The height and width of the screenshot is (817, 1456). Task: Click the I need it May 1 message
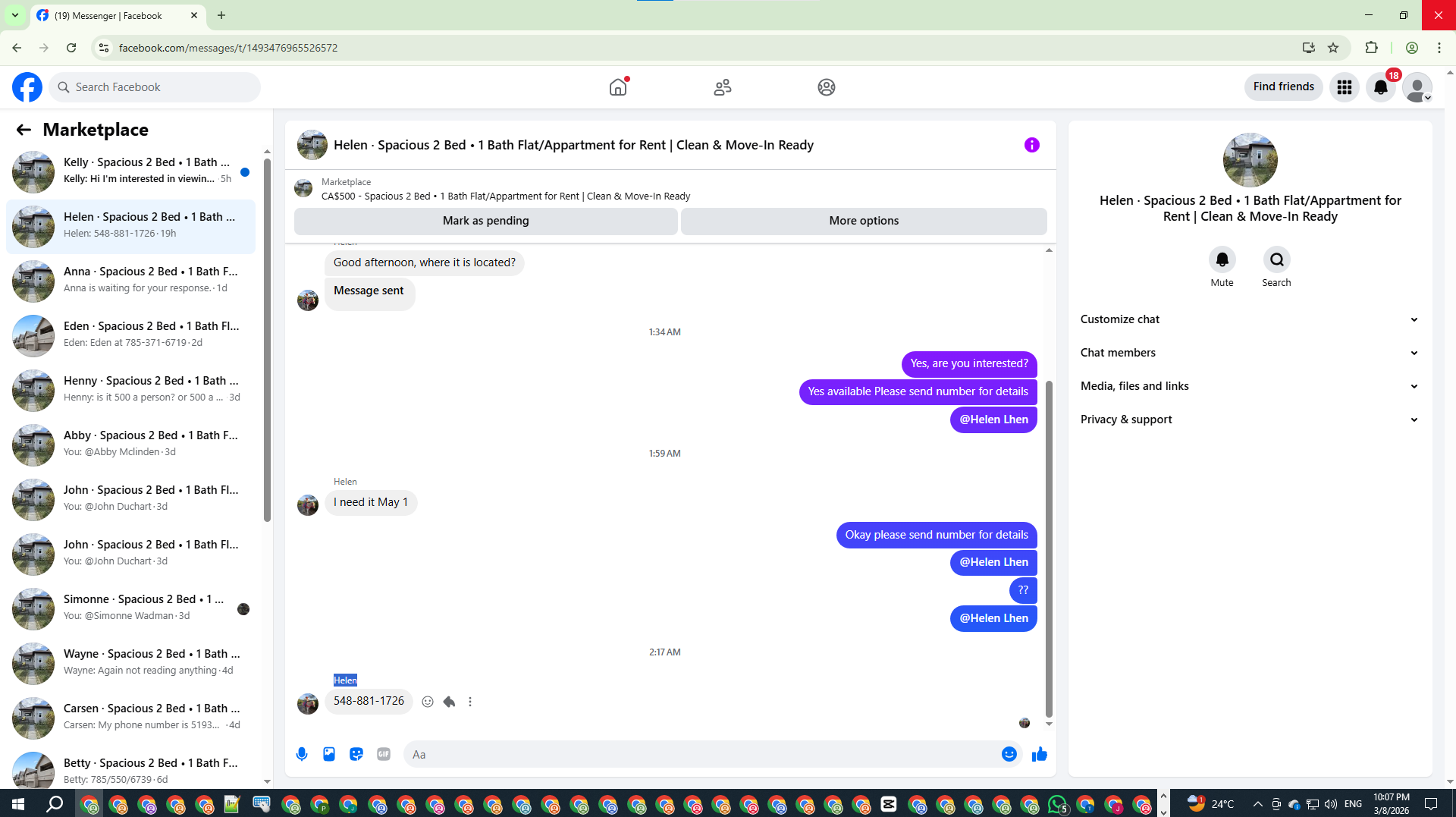pyautogui.click(x=371, y=502)
